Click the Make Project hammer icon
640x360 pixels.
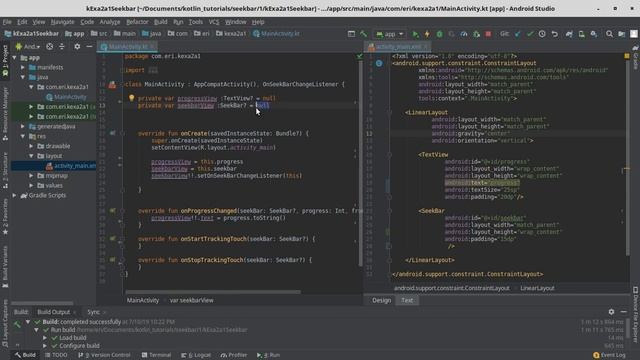(363, 34)
